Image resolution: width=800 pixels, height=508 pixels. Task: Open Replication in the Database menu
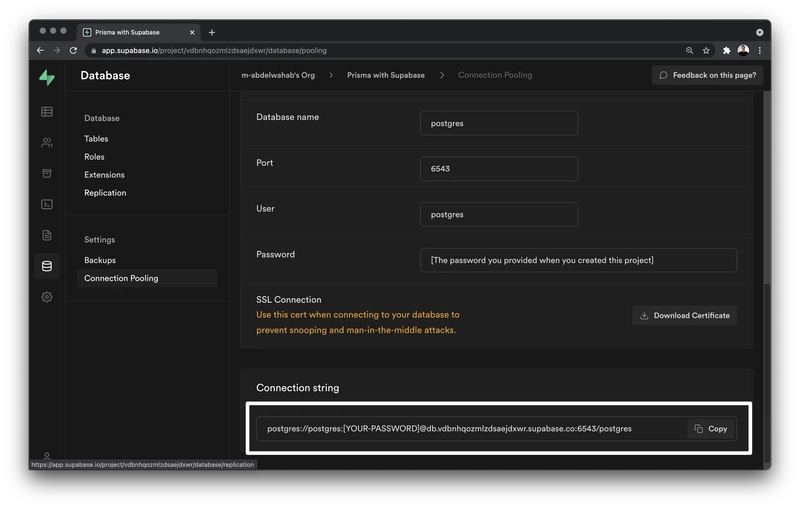coord(105,193)
